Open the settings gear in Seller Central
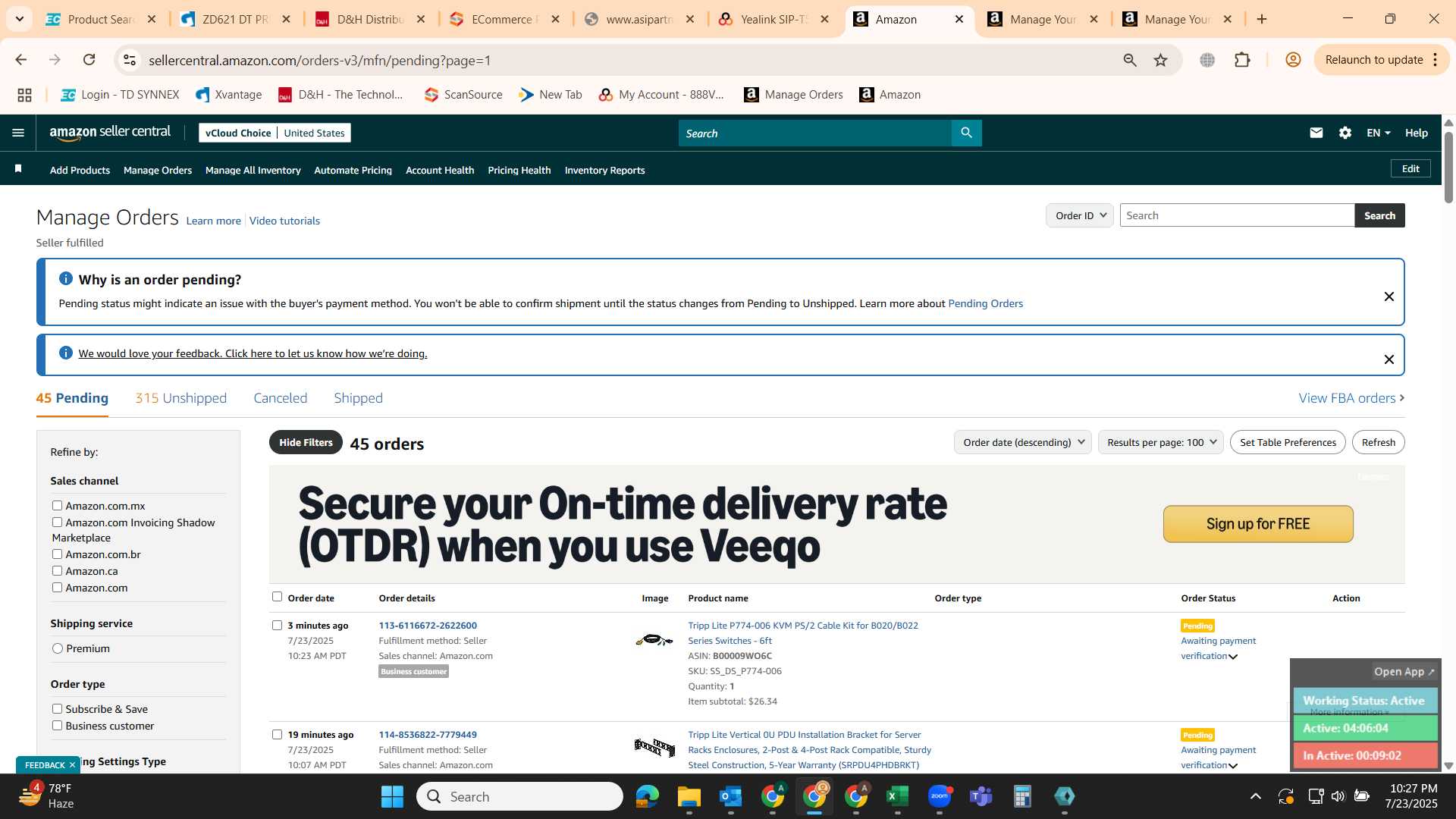This screenshot has width=1456, height=819. tap(1345, 133)
